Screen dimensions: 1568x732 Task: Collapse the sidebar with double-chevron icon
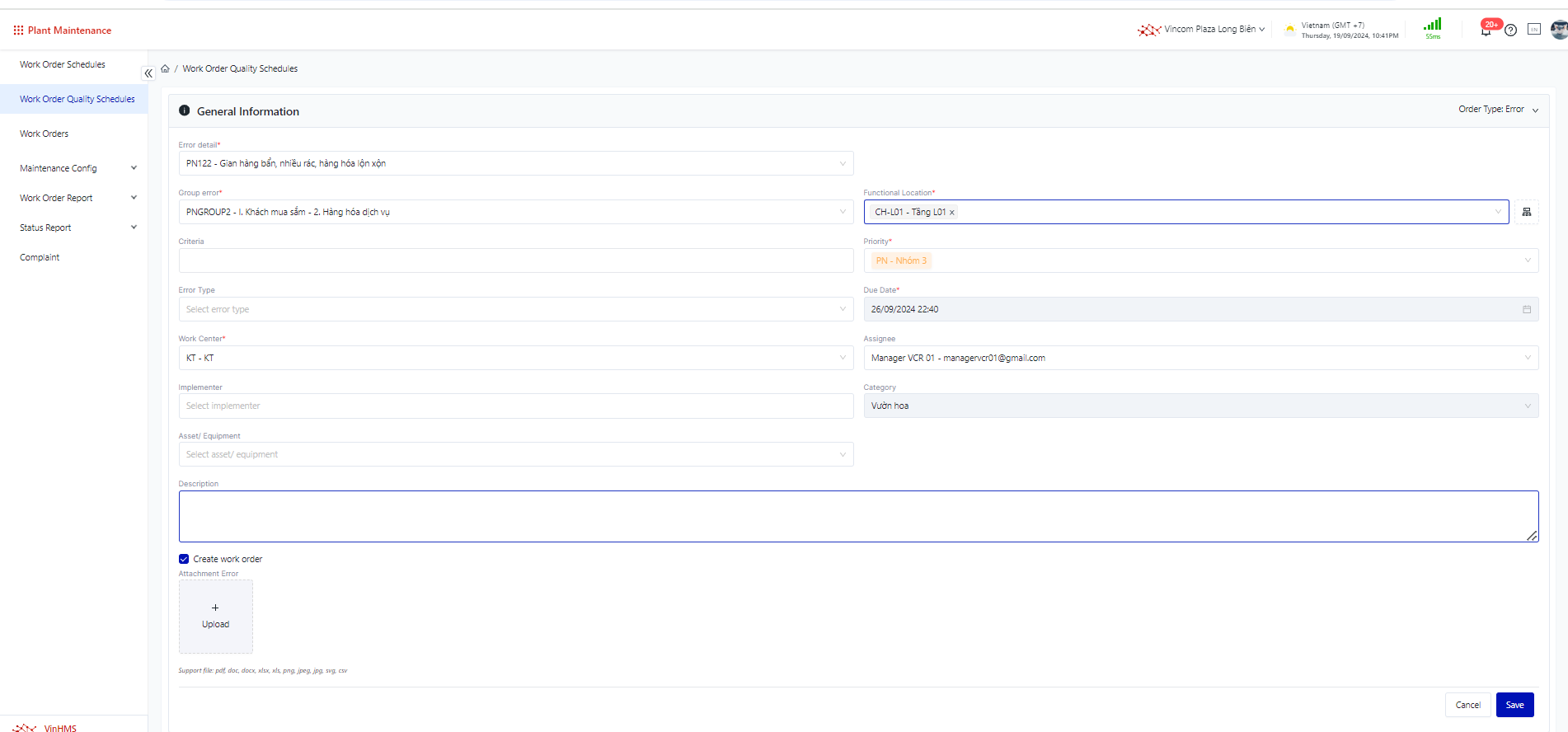point(148,73)
